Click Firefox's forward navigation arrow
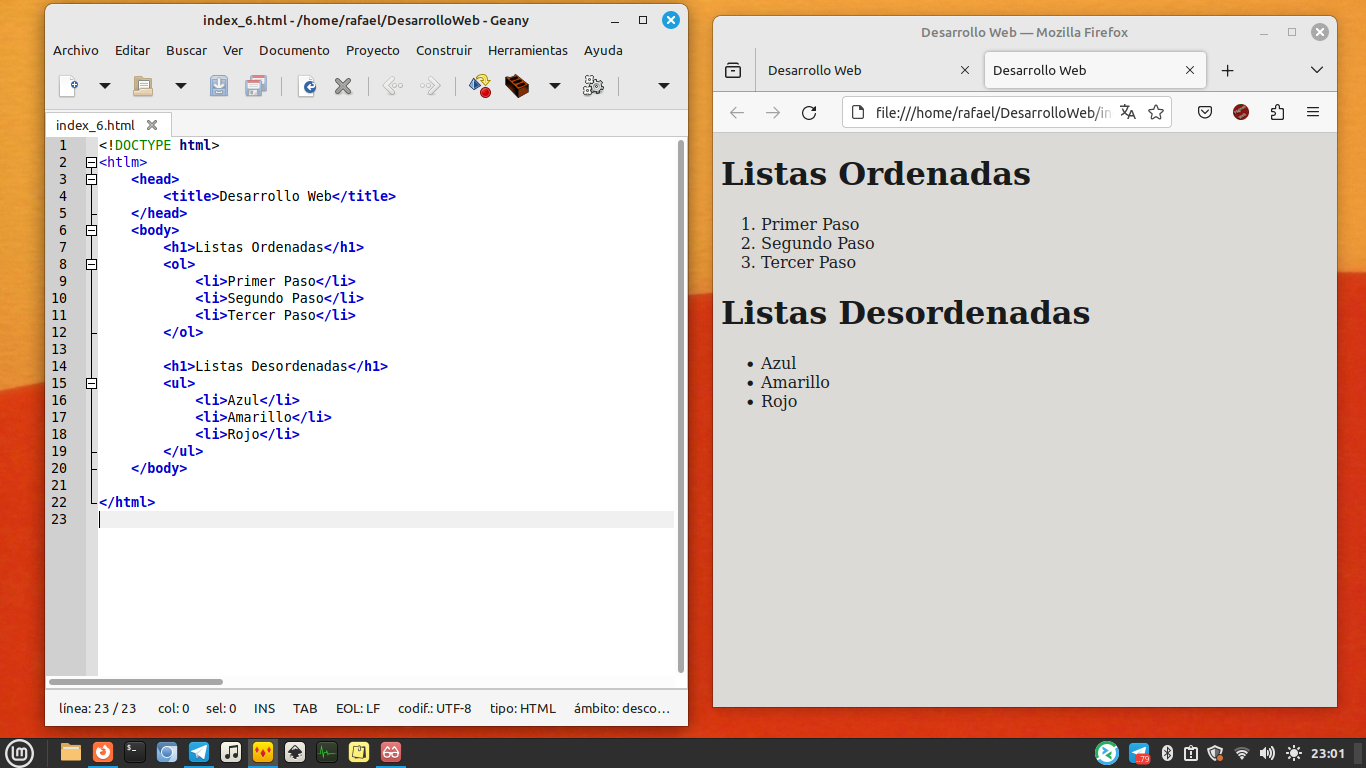This screenshot has width=1366, height=768. (x=773, y=113)
